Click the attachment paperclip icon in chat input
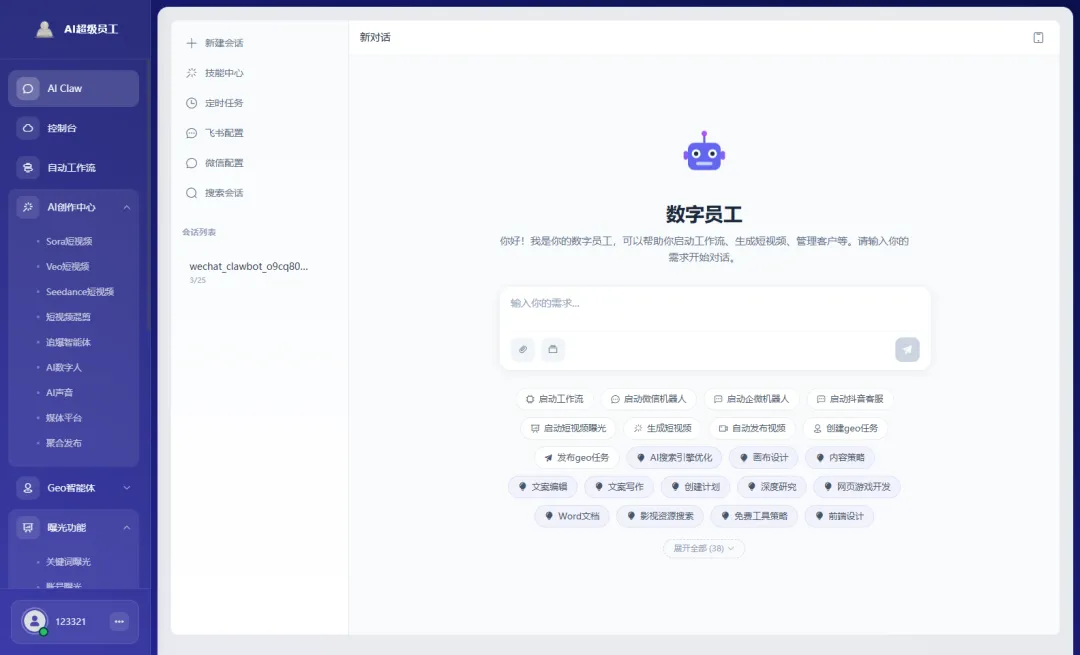This screenshot has width=1080, height=655. coord(521,349)
